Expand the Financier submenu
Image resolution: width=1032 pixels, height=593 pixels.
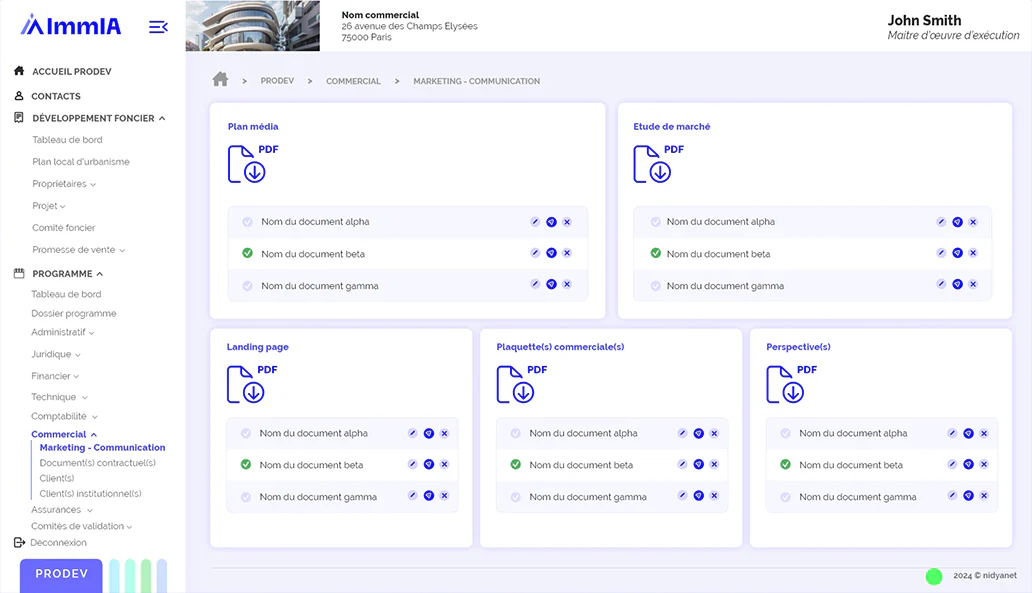[55, 376]
